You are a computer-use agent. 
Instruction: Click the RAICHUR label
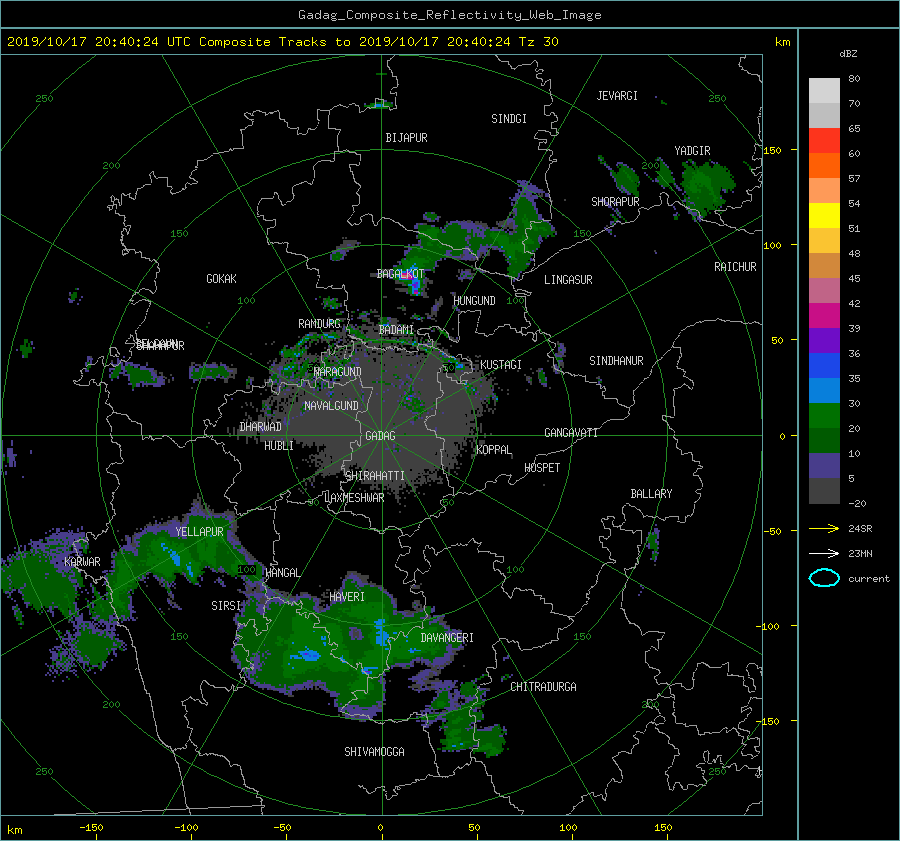735,267
